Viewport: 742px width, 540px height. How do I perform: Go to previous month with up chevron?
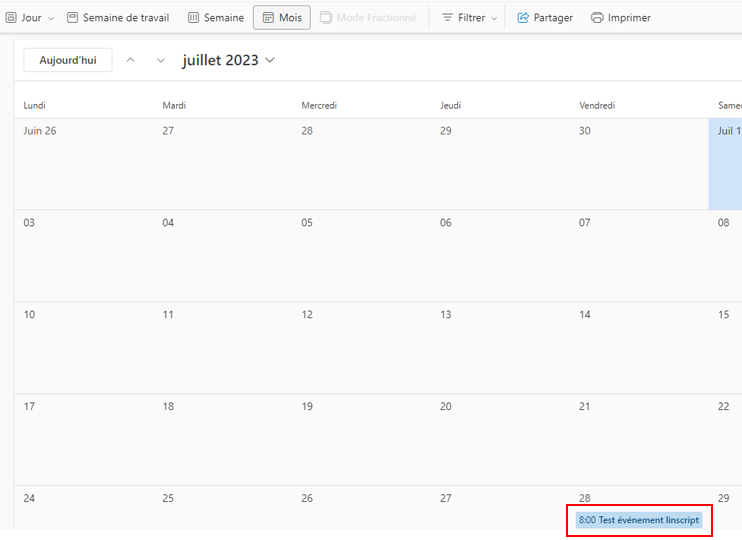pos(131,60)
